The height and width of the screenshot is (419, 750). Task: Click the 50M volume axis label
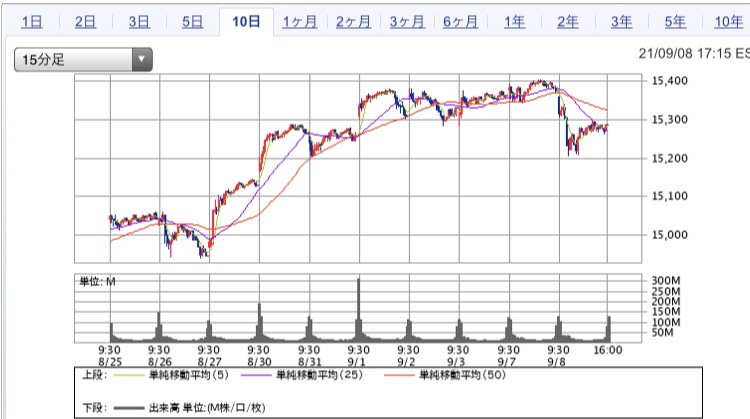click(x=662, y=332)
